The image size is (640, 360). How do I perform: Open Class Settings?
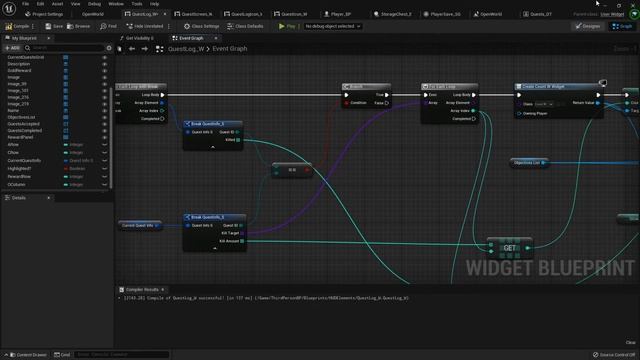click(201, 26)
